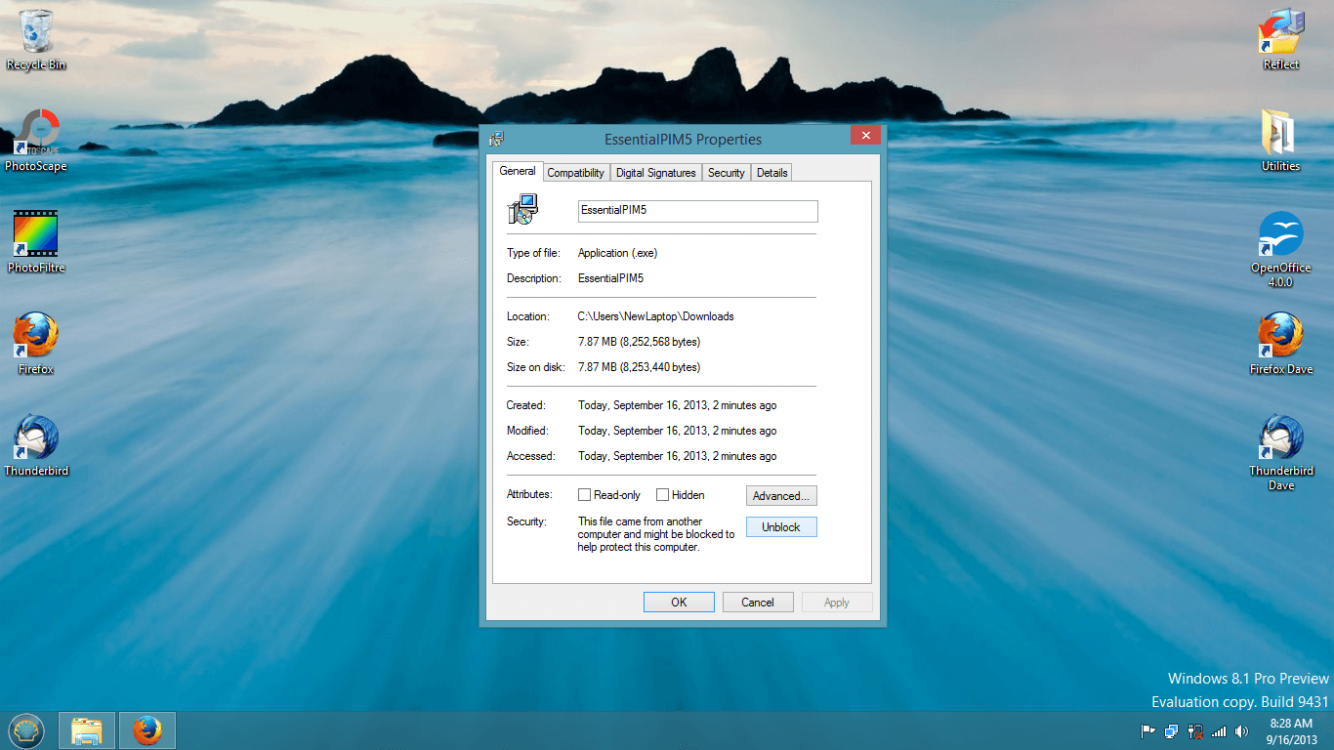Viewport: 1334px width, 750px height.
Task: Switch to the General tab
Action: (518, 171)
